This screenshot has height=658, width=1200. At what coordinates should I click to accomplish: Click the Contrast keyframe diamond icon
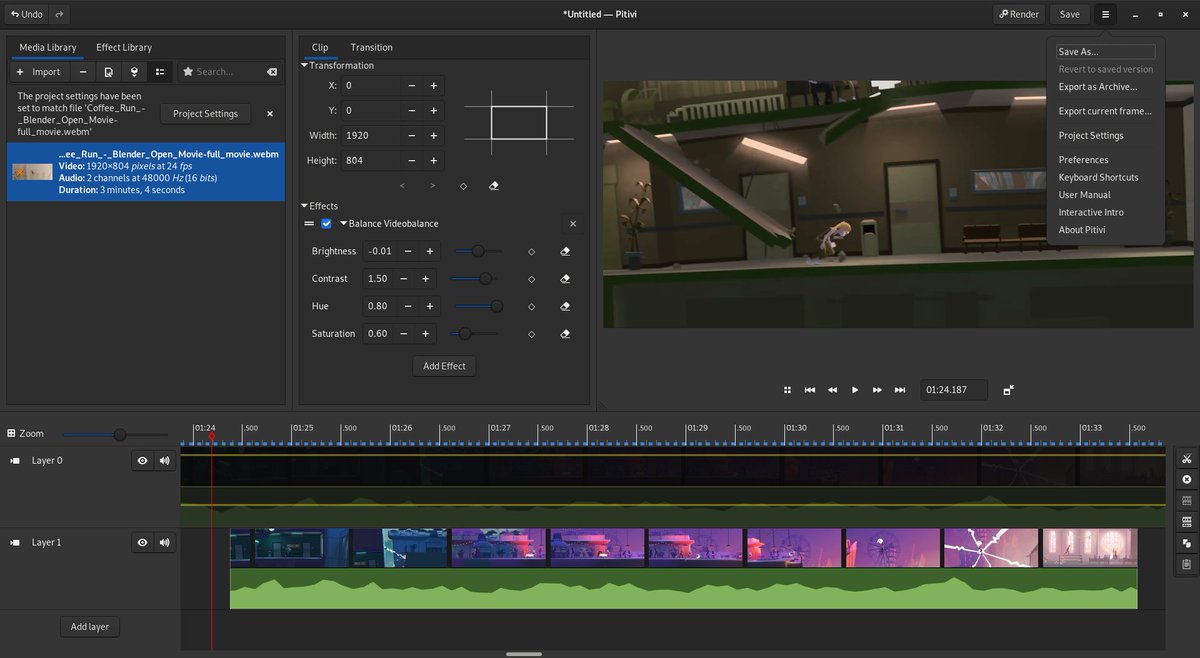tap(531, 279)
